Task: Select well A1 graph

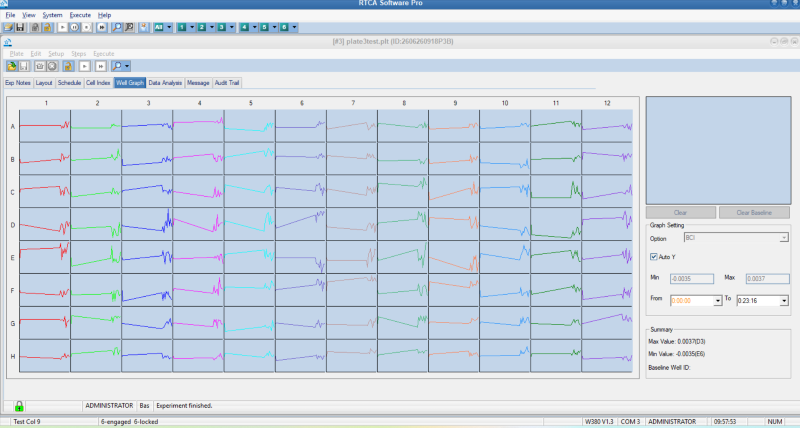Action: [45, 126]
